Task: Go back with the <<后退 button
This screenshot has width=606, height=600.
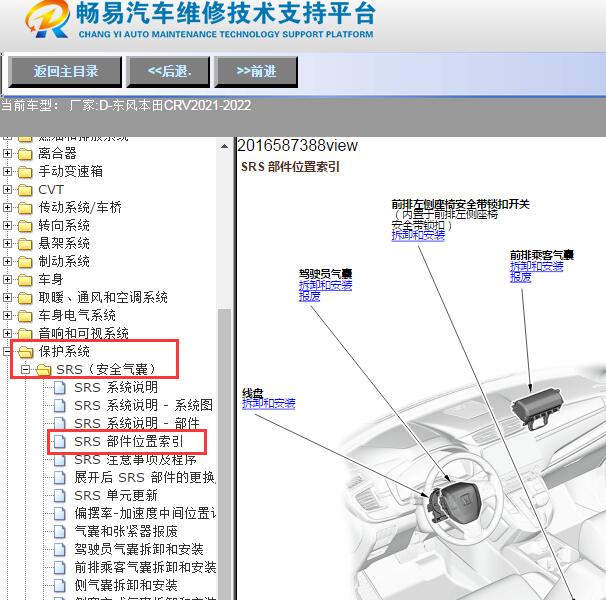Action: [x=169, y=72]
